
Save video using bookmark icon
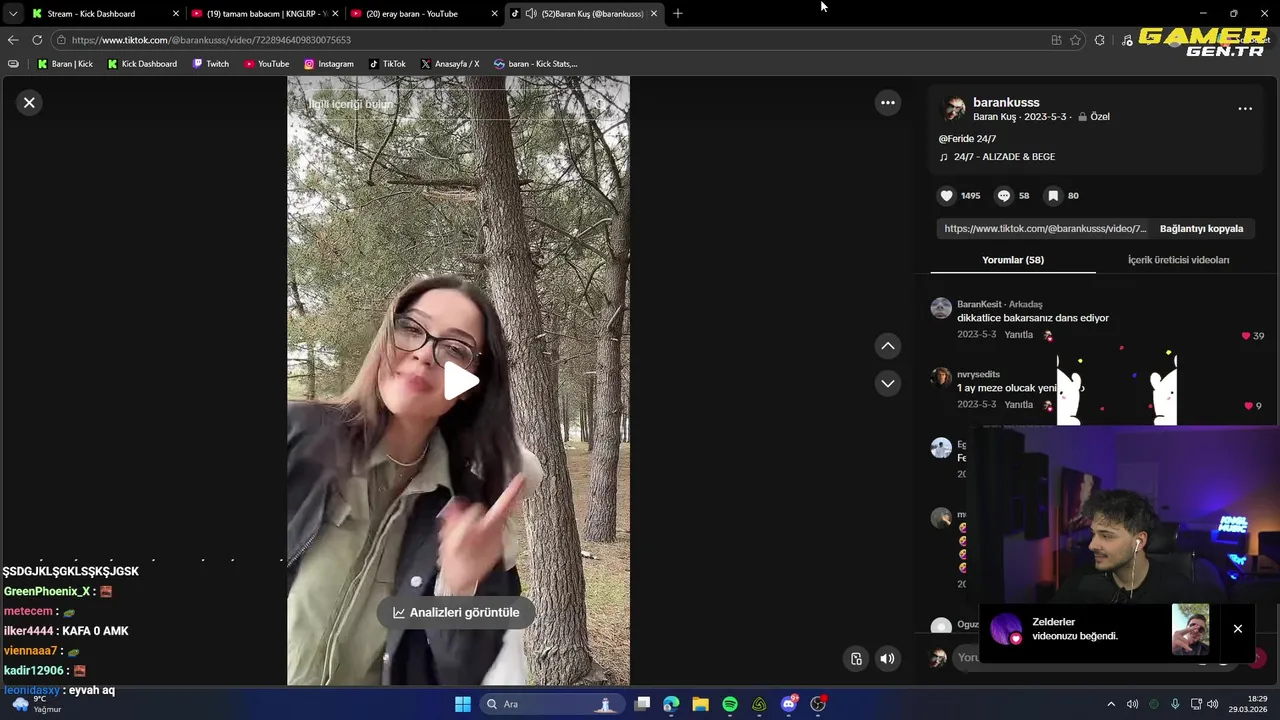[1052, 195]
